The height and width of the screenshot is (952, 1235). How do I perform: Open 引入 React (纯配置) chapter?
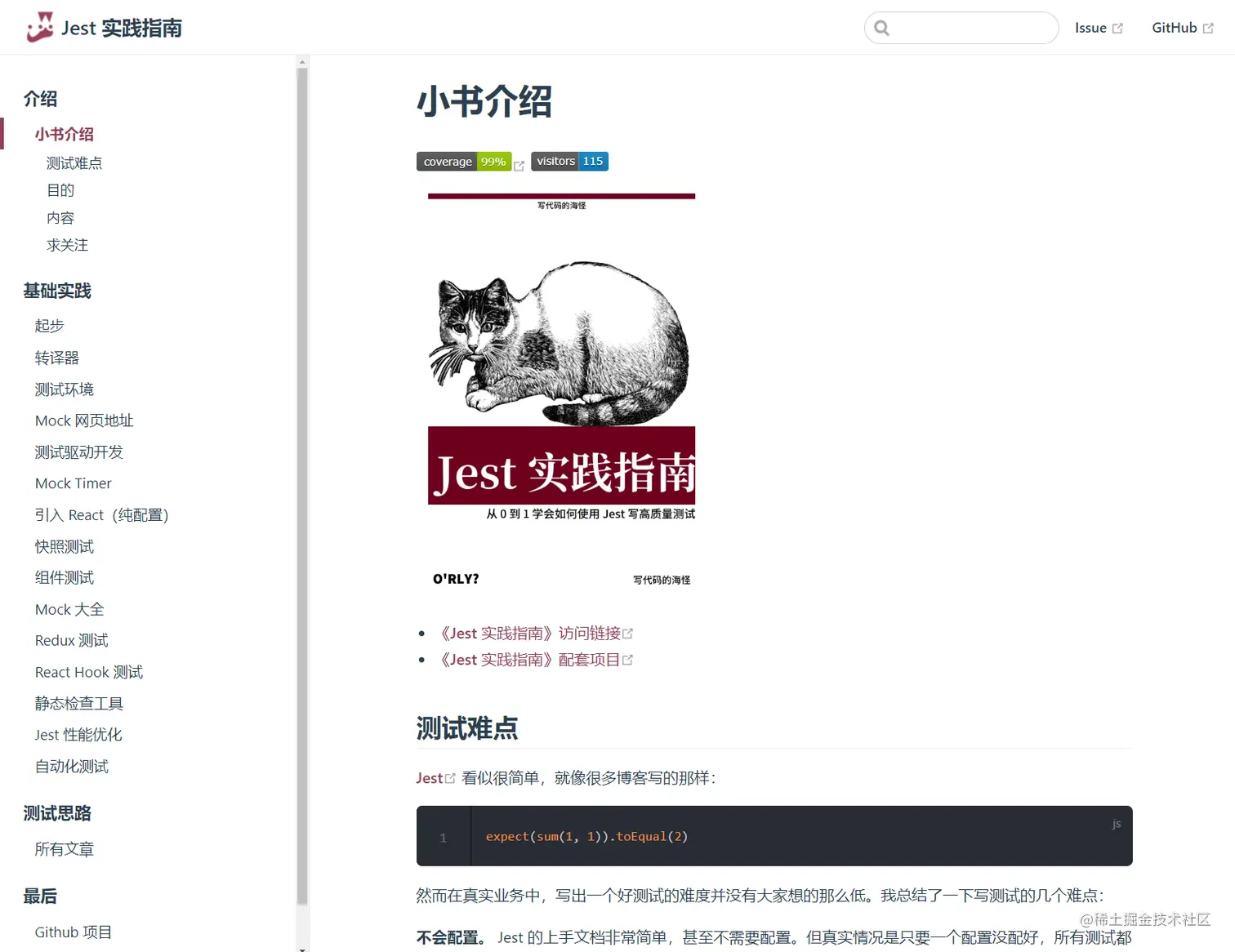[x=102, y=515]
